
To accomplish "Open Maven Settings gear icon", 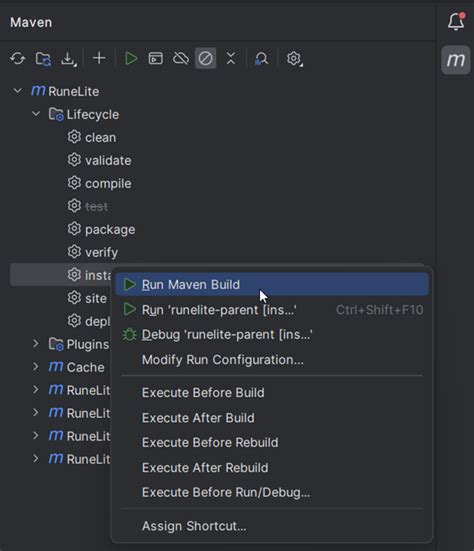I will 294,58.
